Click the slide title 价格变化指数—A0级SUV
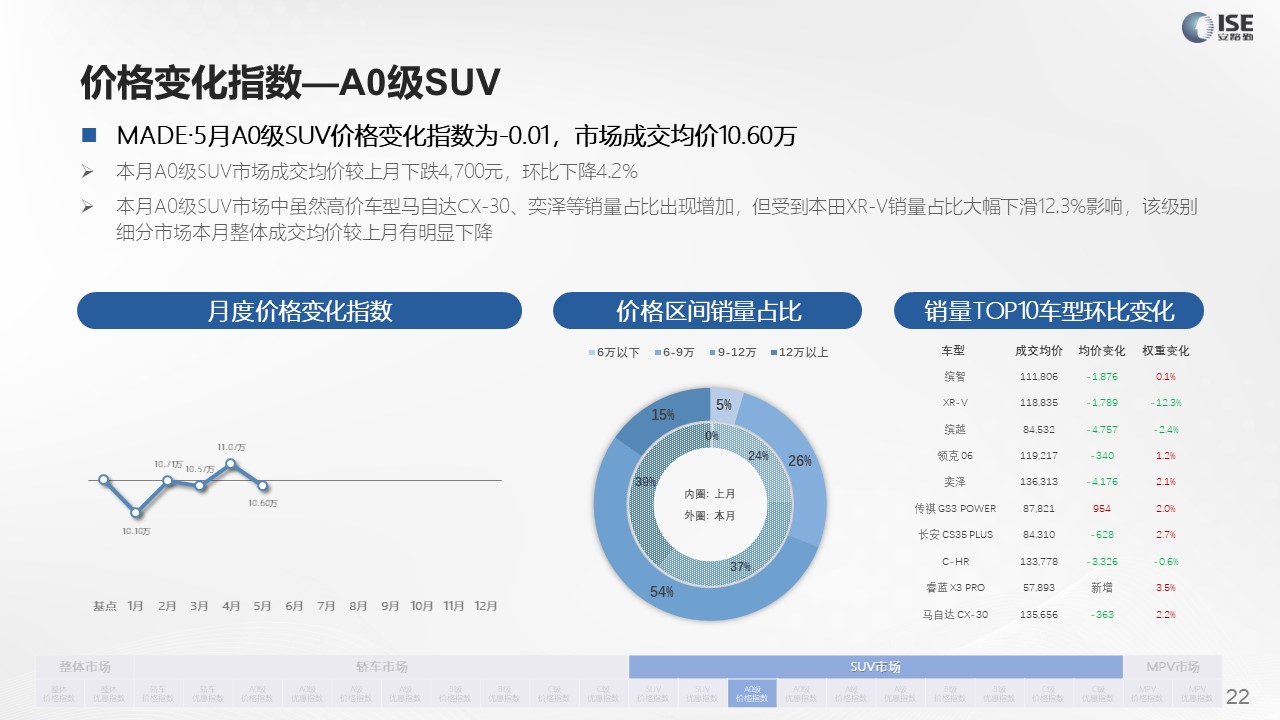Screen dimensions: 1280x720 290,84
